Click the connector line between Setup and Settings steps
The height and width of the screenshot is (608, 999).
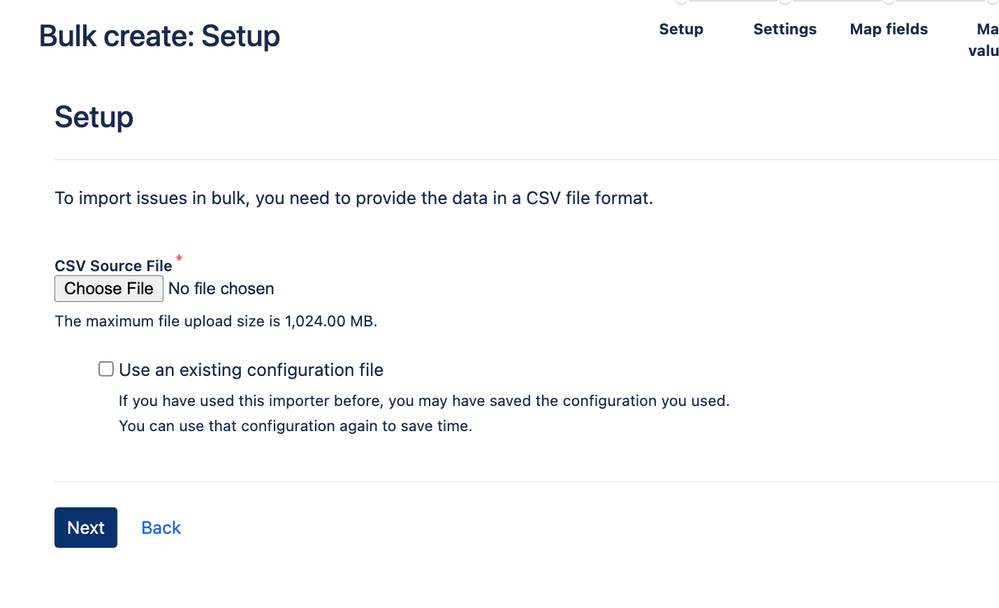coord(733,4)
